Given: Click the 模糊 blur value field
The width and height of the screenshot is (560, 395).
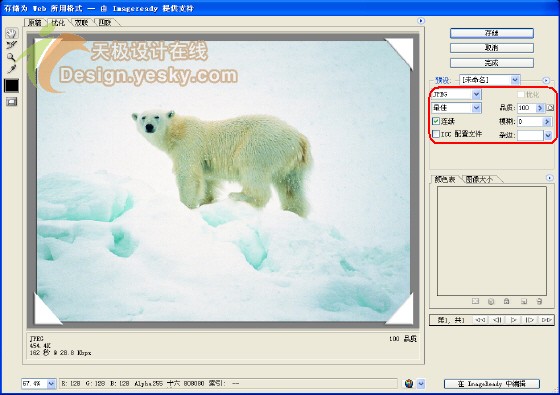Looking at the screenshot, I should [x=530, y=122].
